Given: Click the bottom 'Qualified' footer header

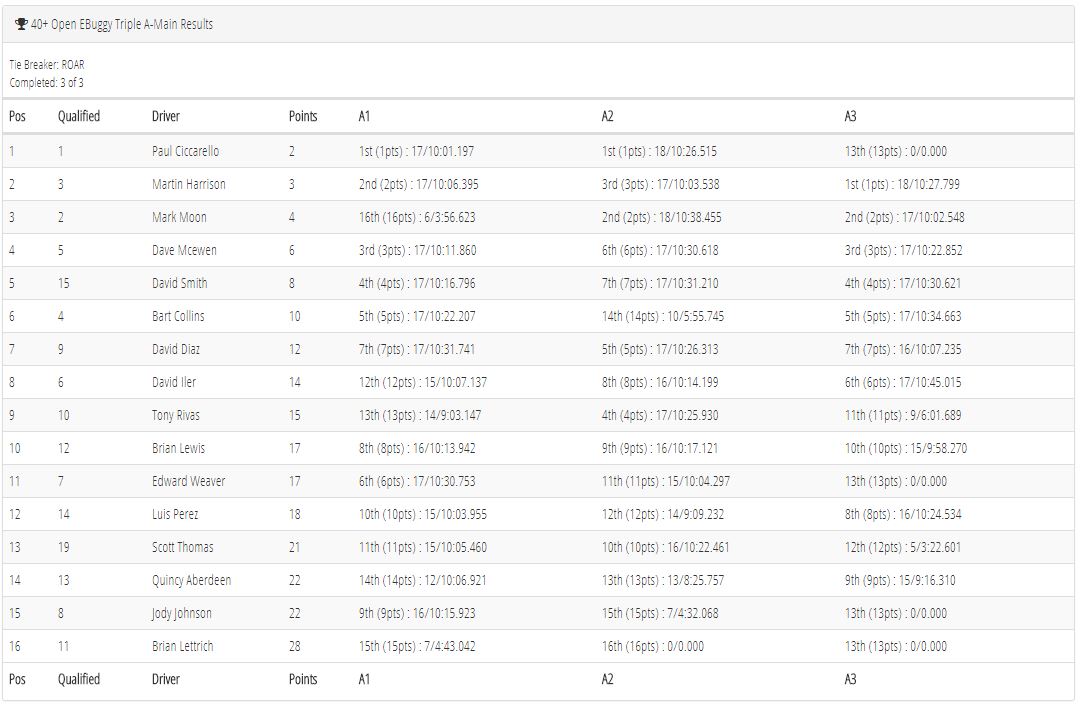Looking at the screenshot, I should 79,680.
